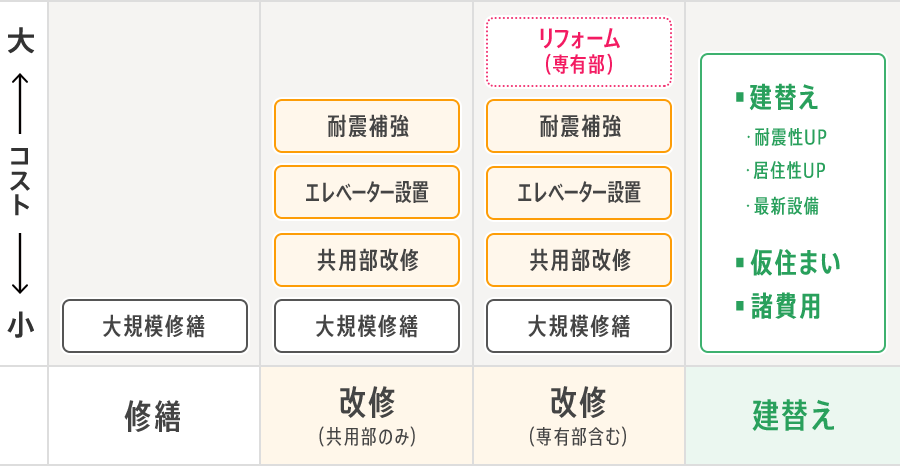Image resolution: width=900 pixels, height=466 pixels.
Task: Select the pink リフォーム(専有部) box
Action: (x=579, y=52)
